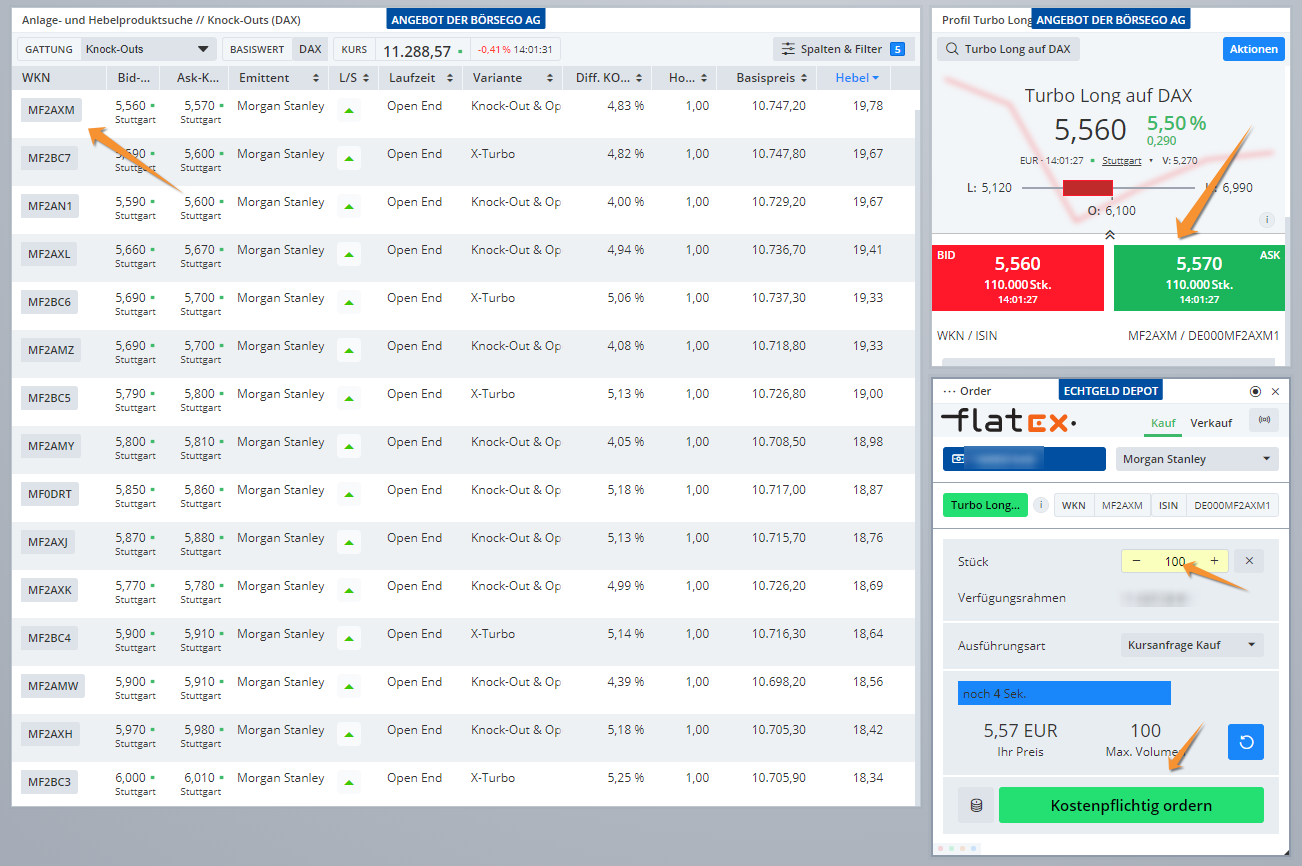This screenshot has width=1302, height=866.
Task: Open the Morgan Stanley issuer dropdown in Order
Action: (x=1197, y=459)
